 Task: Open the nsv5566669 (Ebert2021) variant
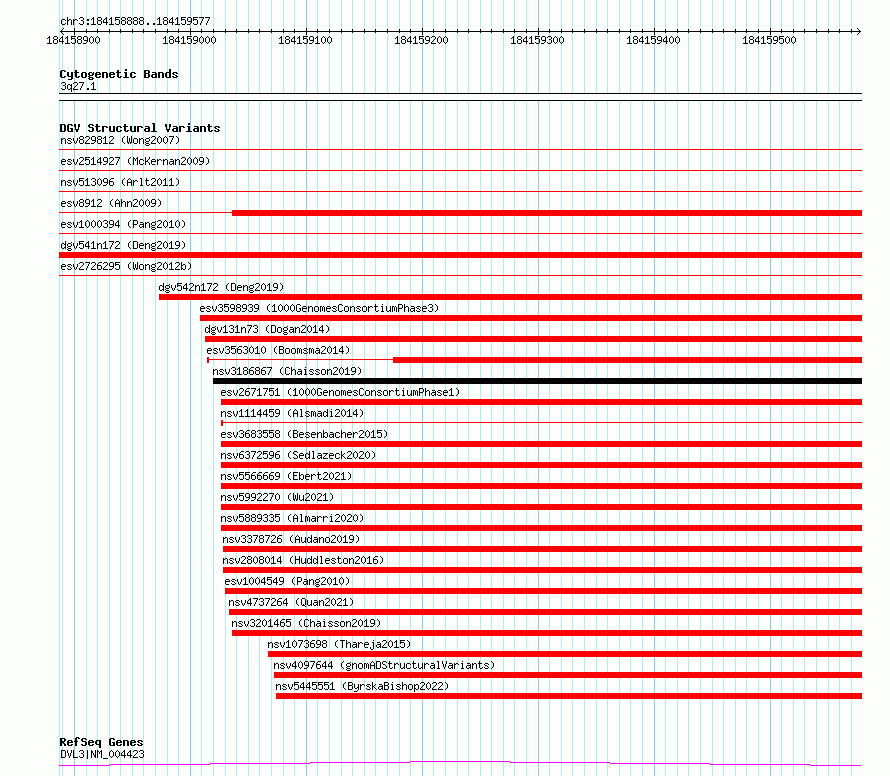pyautogui.click(x=286, y=476)
